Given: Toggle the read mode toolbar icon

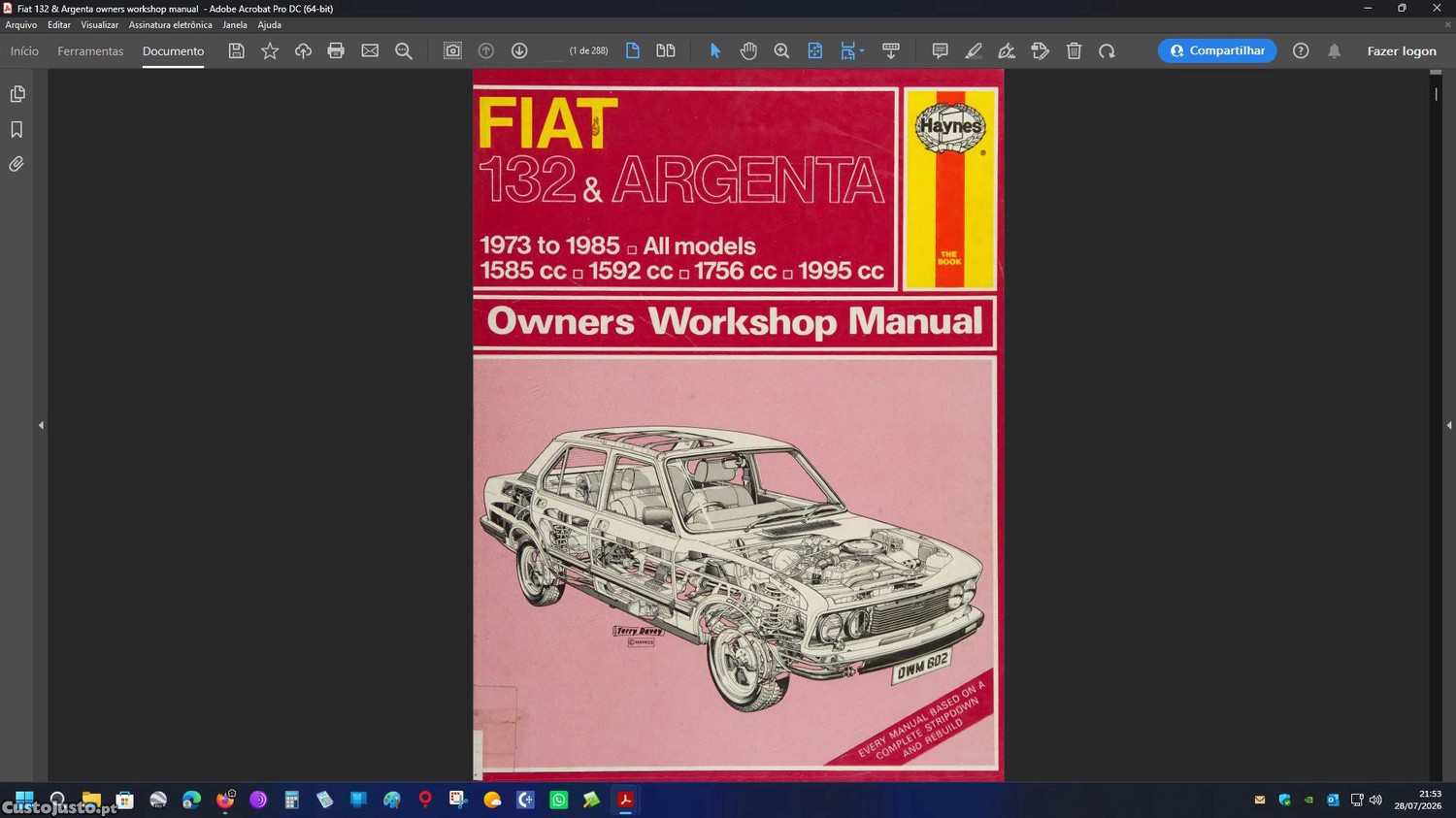Looking at the screenshot, I should 891,50.
